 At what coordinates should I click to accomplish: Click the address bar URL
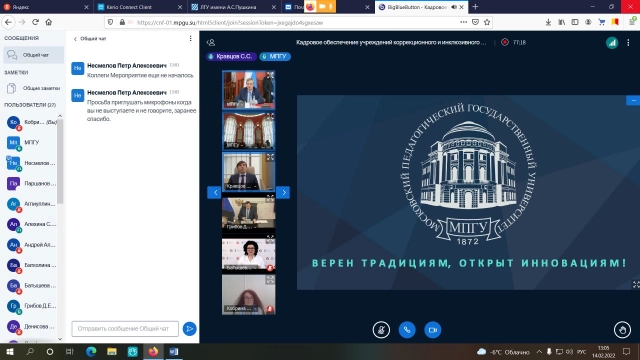click(230, 22)
